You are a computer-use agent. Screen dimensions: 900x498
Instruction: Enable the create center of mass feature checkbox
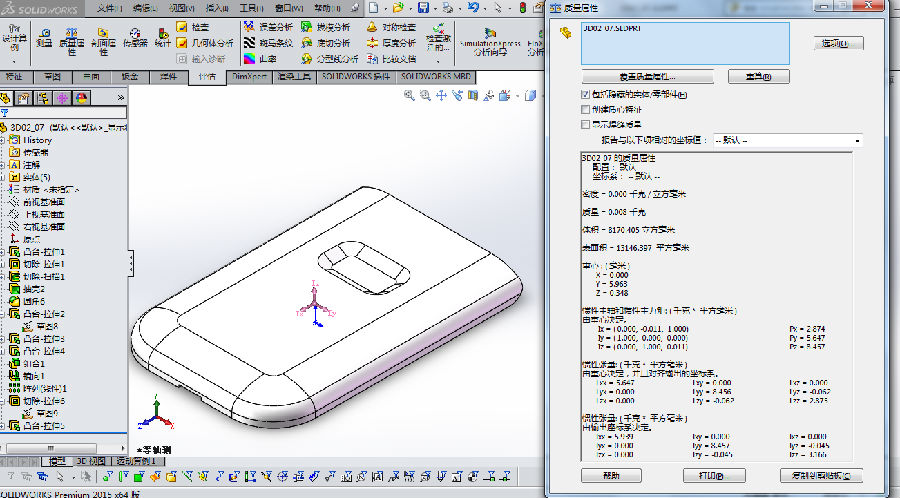pyautogui.click(x=586, y=109)
